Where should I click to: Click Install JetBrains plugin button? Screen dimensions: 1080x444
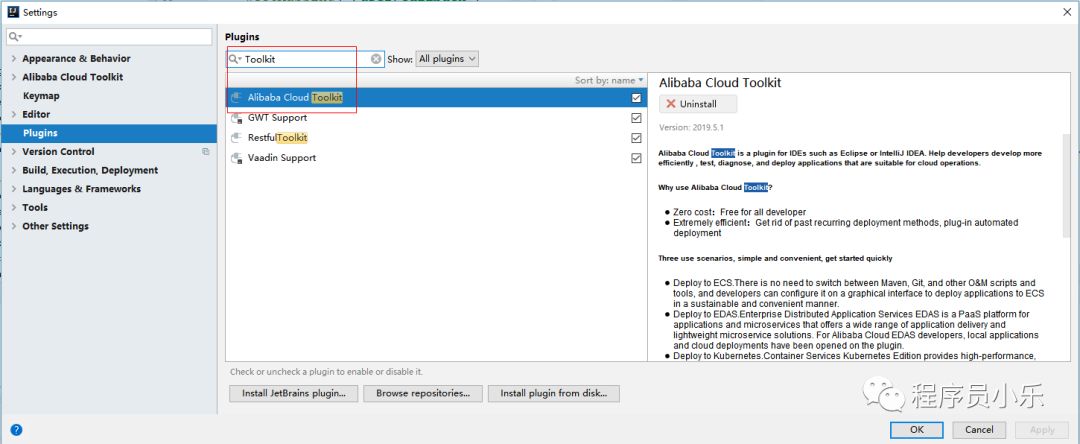(293, 393)
